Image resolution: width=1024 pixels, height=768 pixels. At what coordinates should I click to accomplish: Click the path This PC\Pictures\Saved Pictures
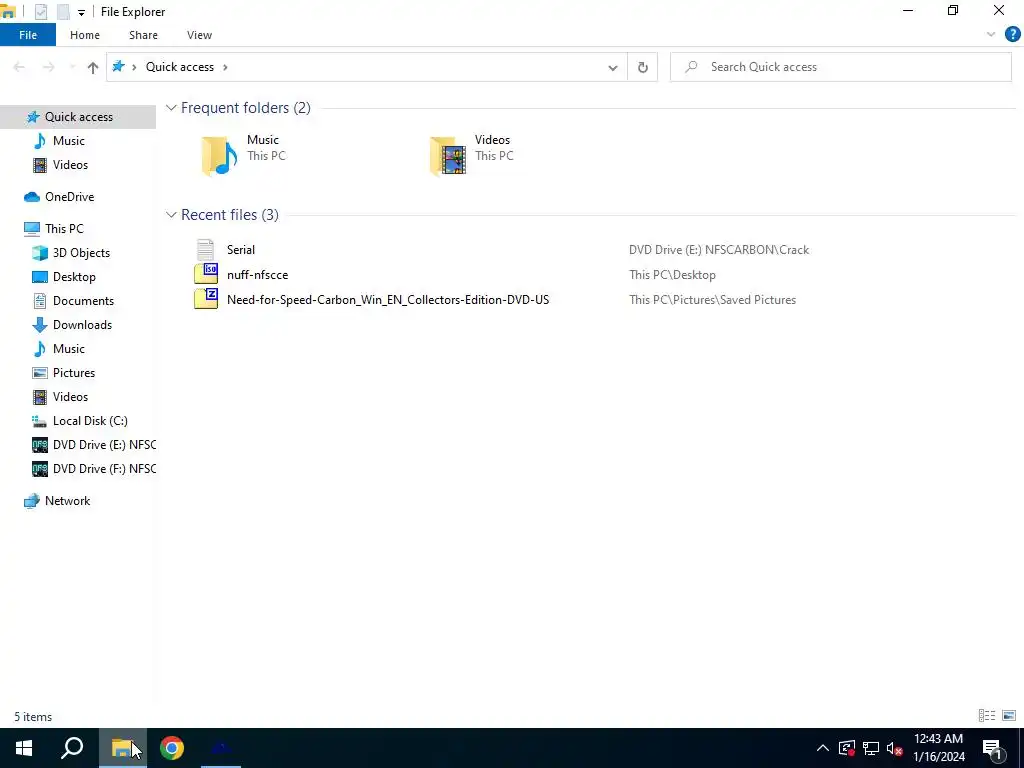click(x=712, y=300)
